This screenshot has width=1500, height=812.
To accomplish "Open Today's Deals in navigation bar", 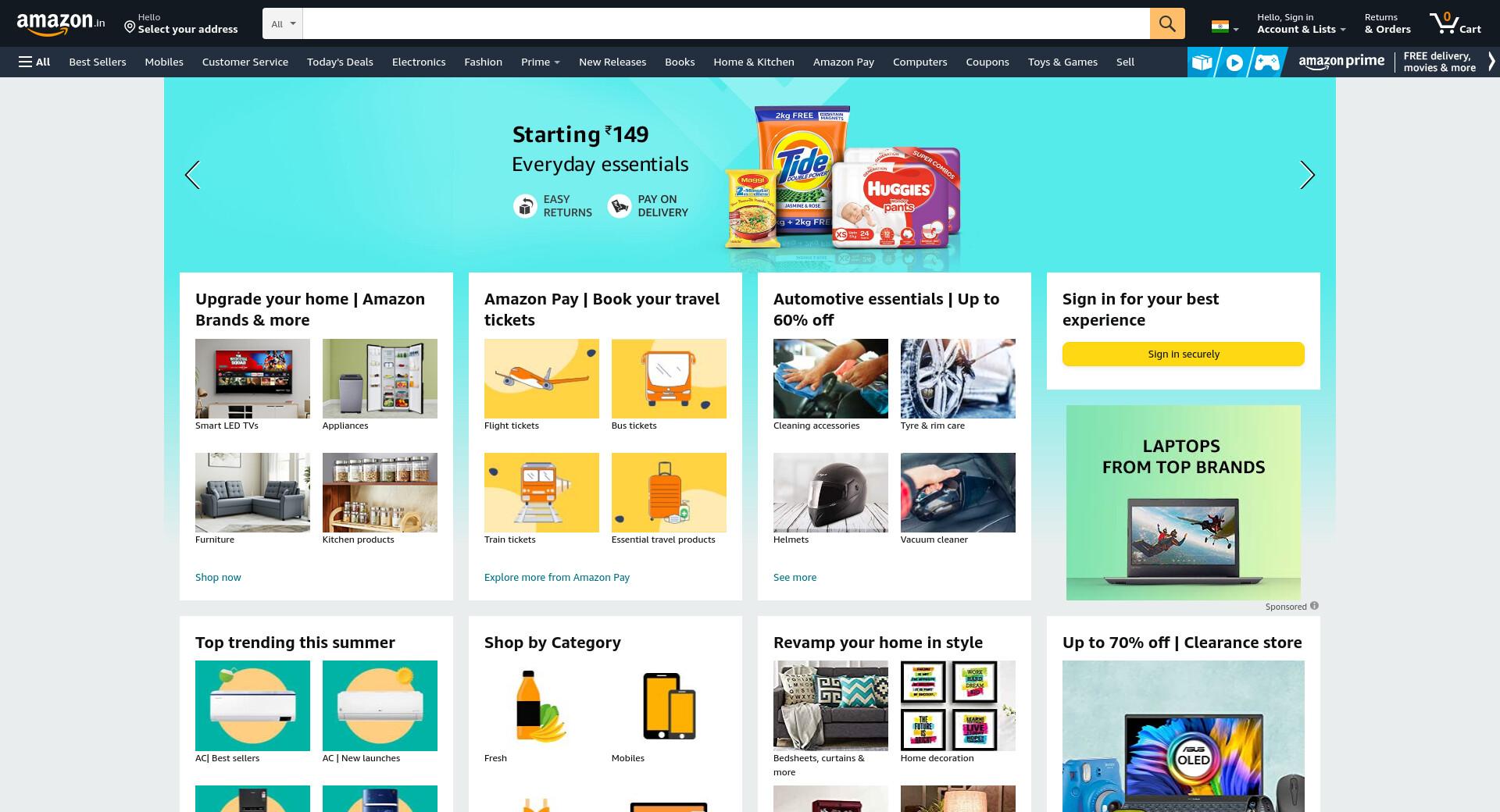I will click(x=340, y=62).
